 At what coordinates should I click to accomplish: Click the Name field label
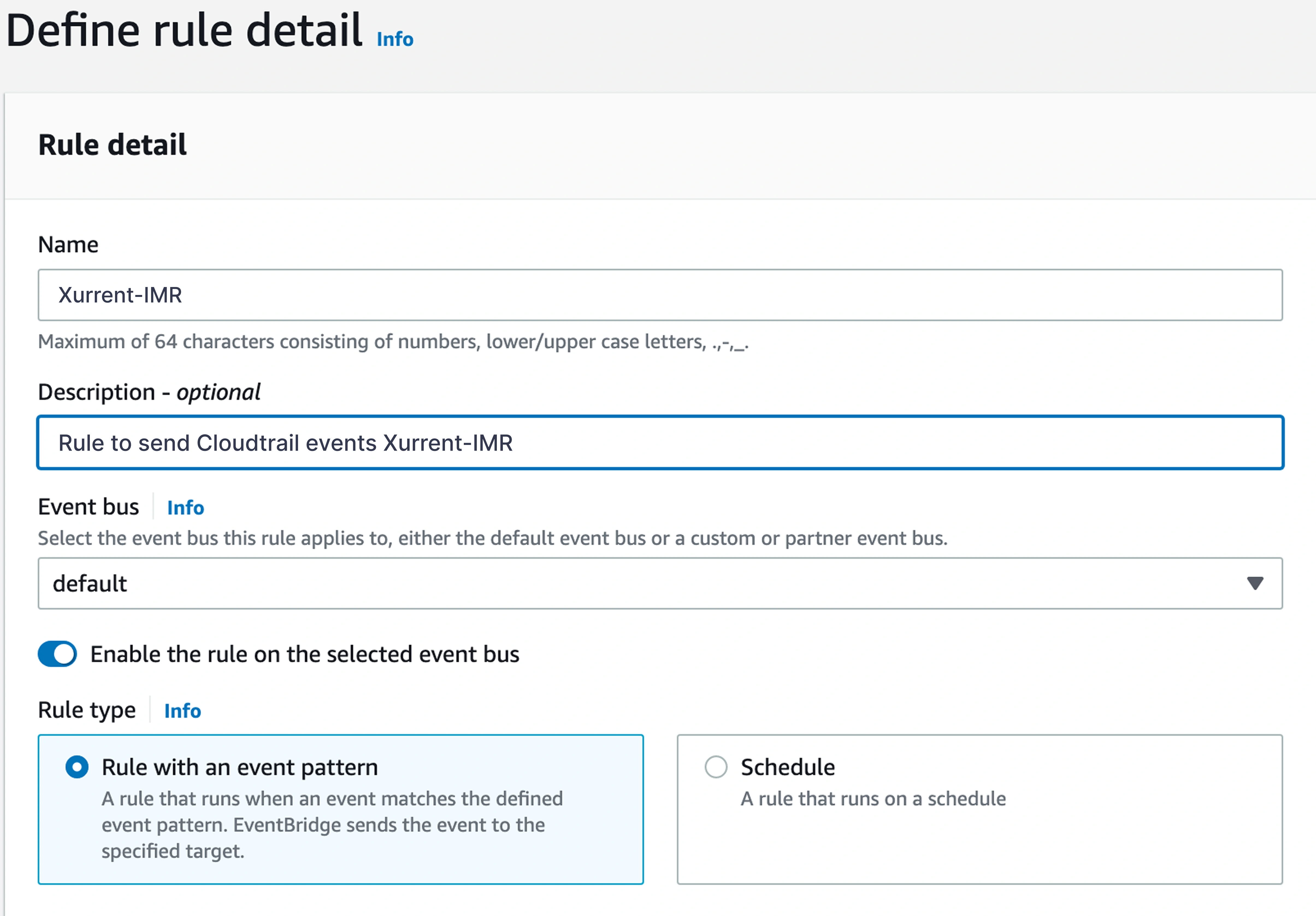tap(68, 245)
